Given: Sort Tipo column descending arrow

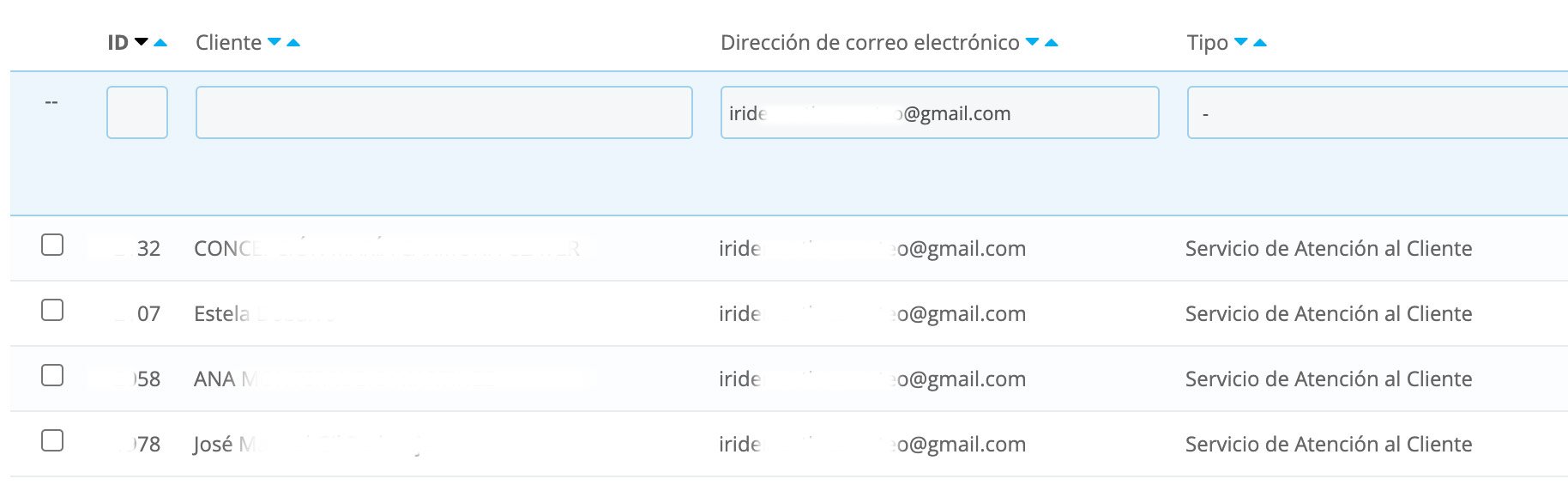Looking at the screenshot, I should pos(1240,42).
